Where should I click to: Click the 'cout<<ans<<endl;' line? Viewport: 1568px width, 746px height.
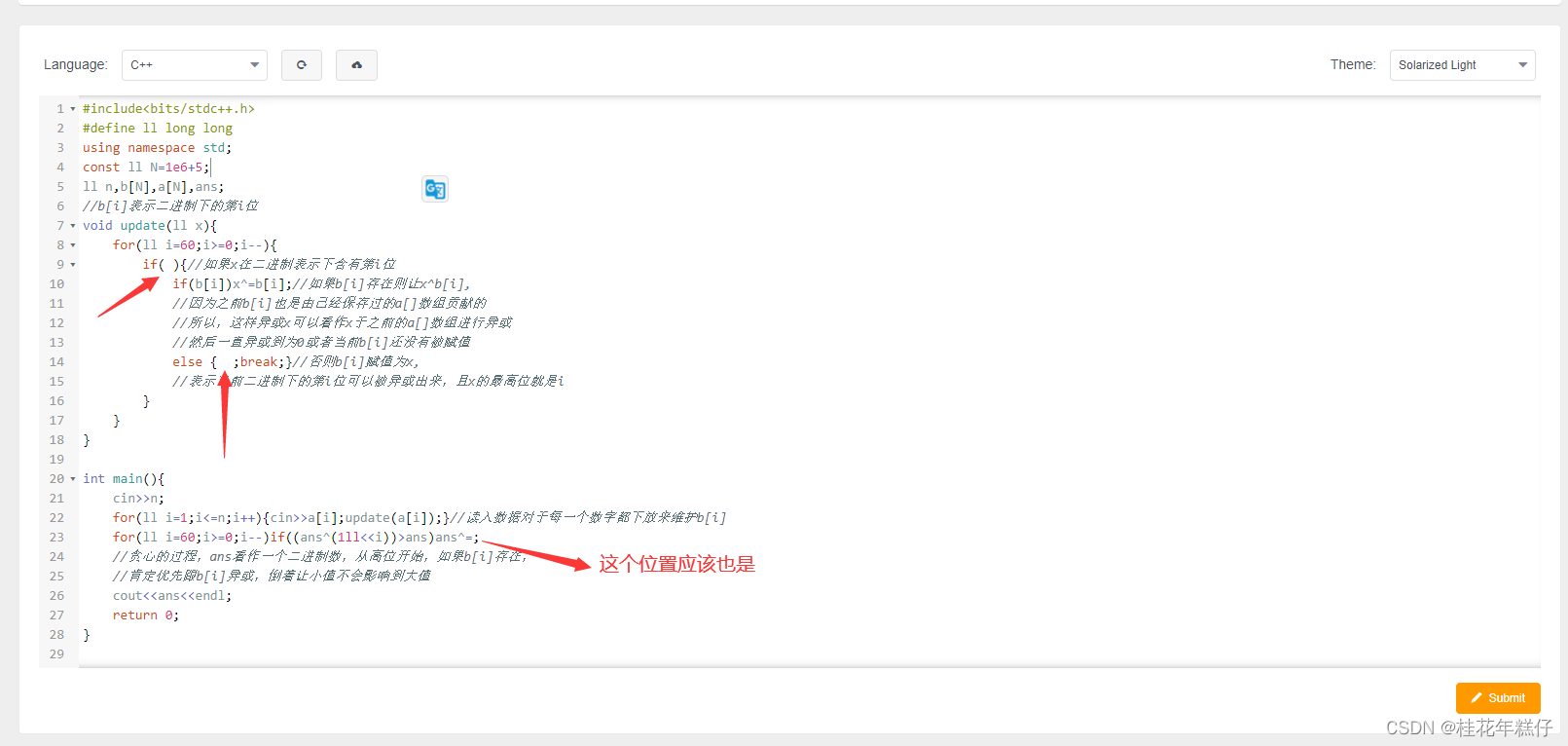click(x=172, y=596)
